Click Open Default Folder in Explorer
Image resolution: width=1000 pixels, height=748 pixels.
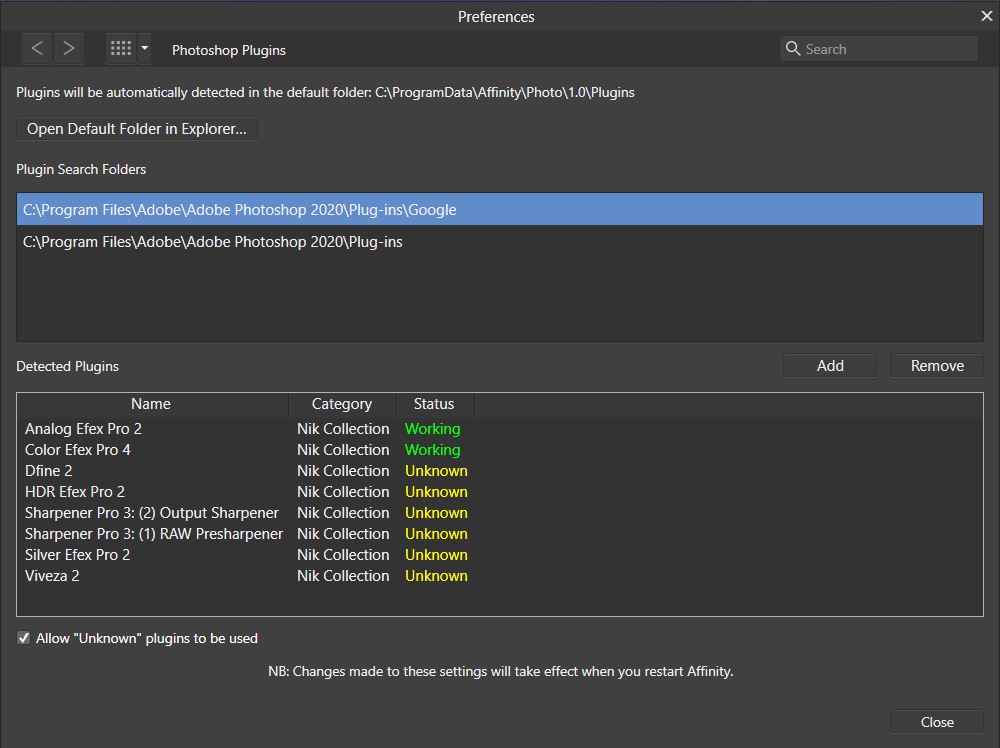136,129
